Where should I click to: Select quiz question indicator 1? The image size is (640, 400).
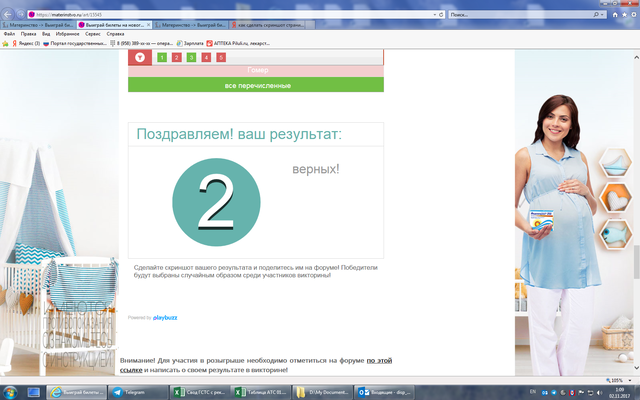pos(162,58)
